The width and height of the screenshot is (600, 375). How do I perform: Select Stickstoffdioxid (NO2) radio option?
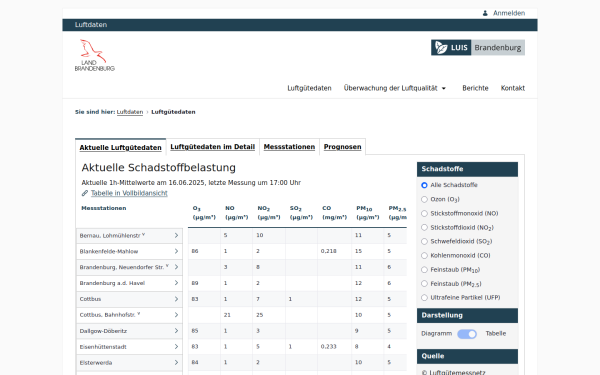point(424,227)
